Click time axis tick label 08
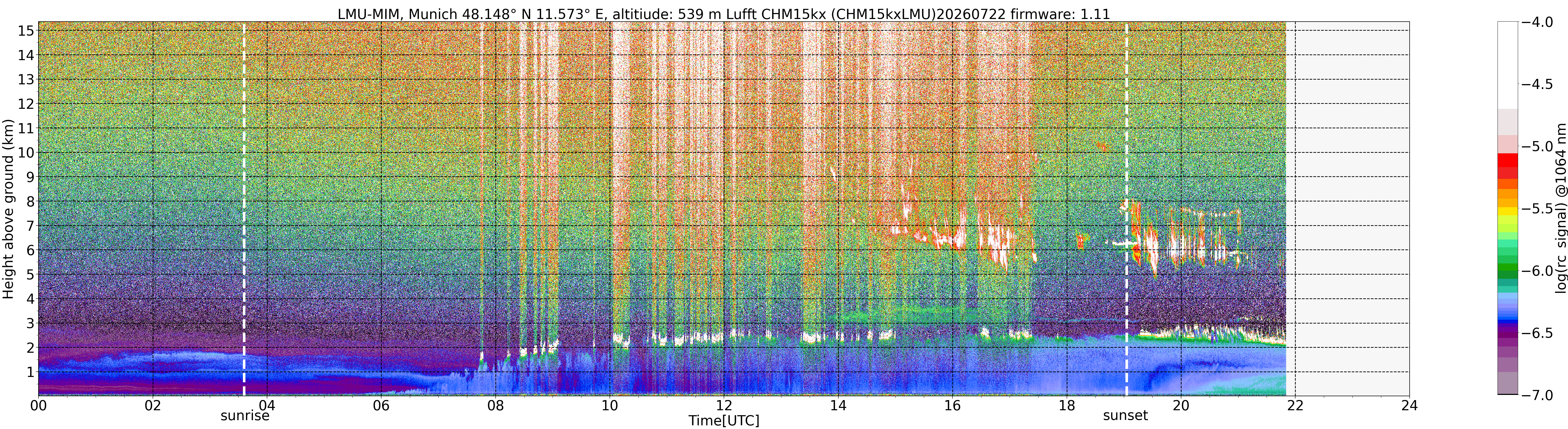The width and height of the screenshot is (1568, 429). (495, 405)
